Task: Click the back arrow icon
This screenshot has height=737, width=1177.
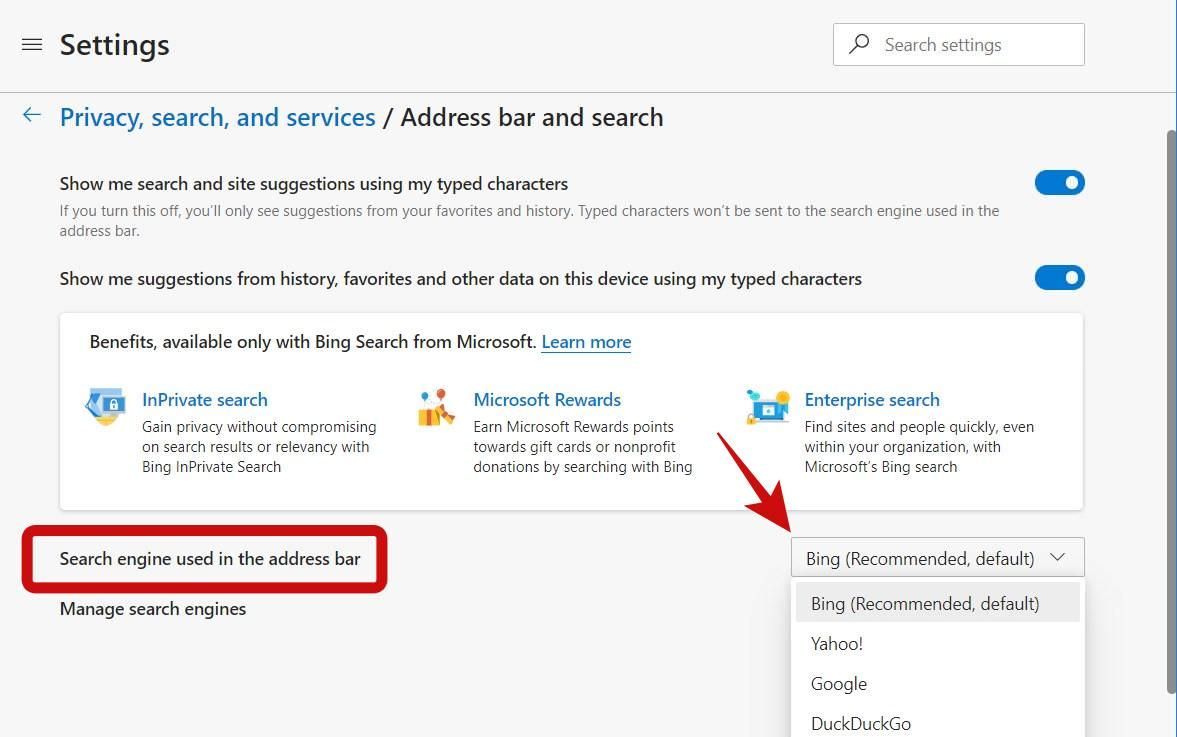Action: point(32,115)
